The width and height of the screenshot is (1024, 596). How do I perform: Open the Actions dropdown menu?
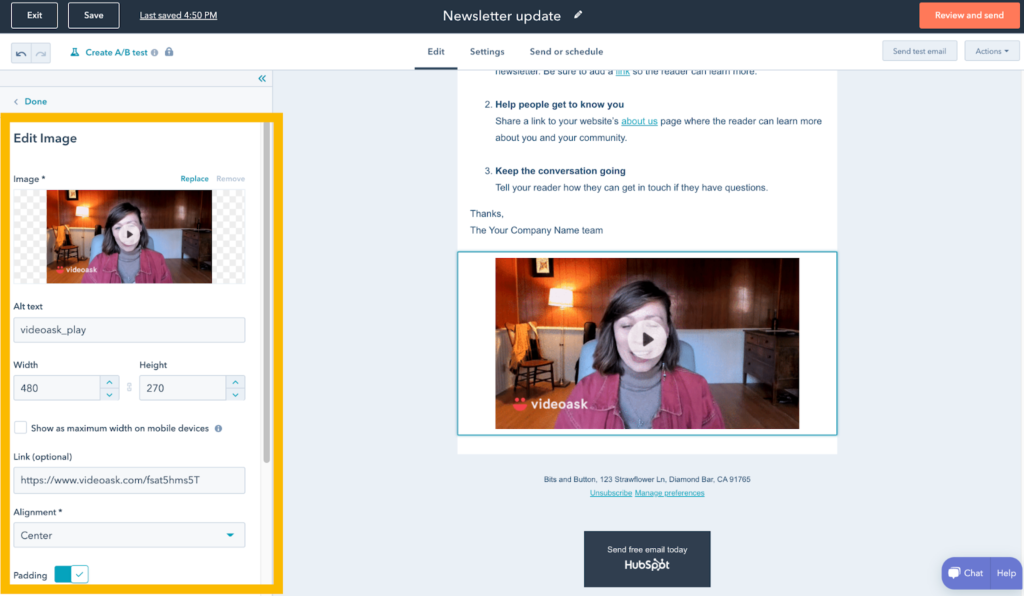pyautogui.click(x=991, y=51)
